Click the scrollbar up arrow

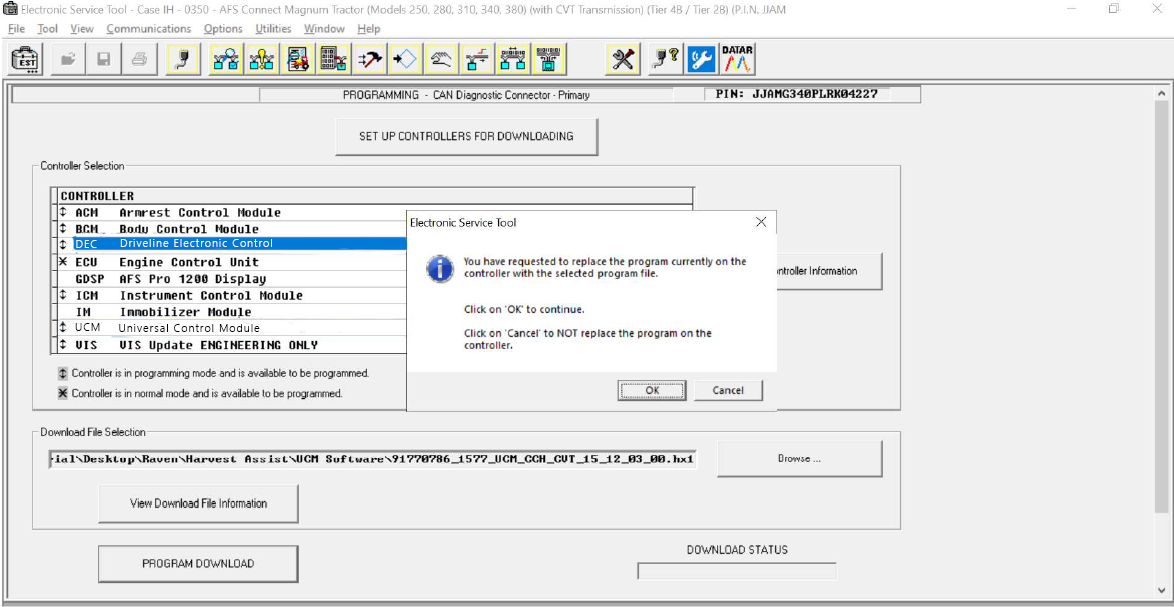point(1161,92)
